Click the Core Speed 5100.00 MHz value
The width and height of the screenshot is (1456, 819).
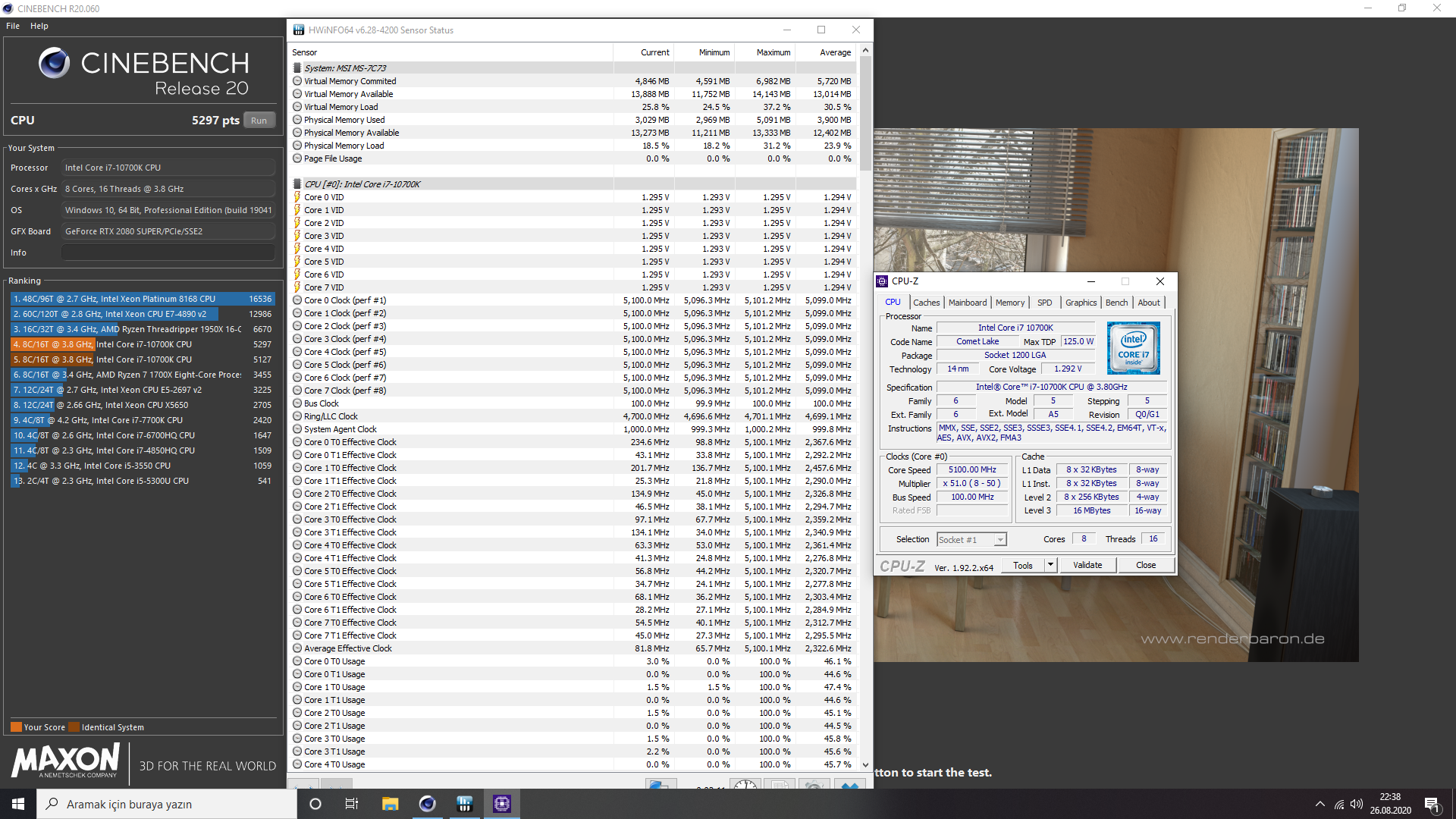click(972, 470)
